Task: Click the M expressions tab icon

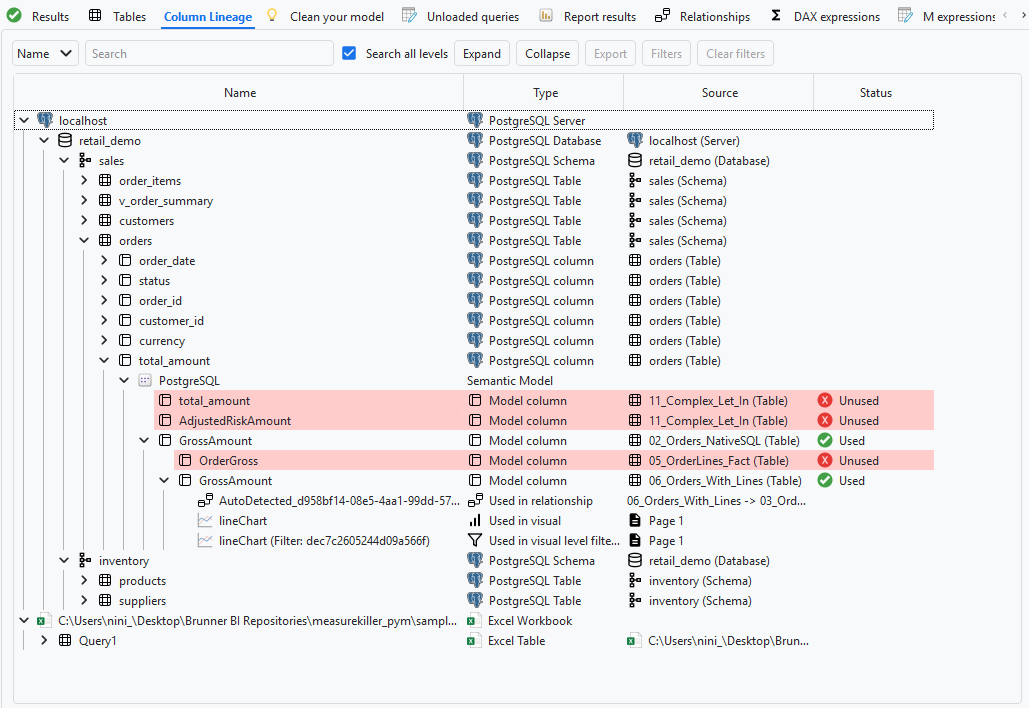Action: coord(905,16)
